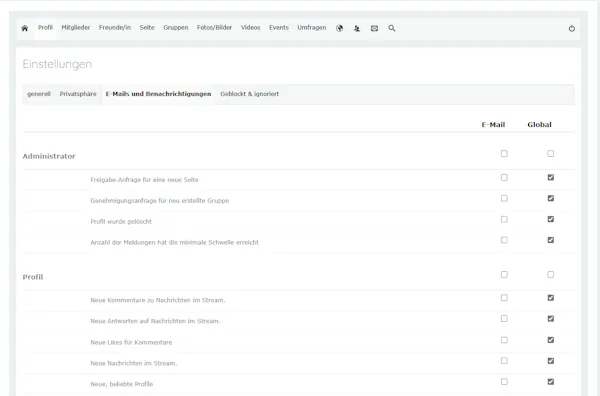Click 'Neue Likes für Kommentare' text

click(131, 342)
